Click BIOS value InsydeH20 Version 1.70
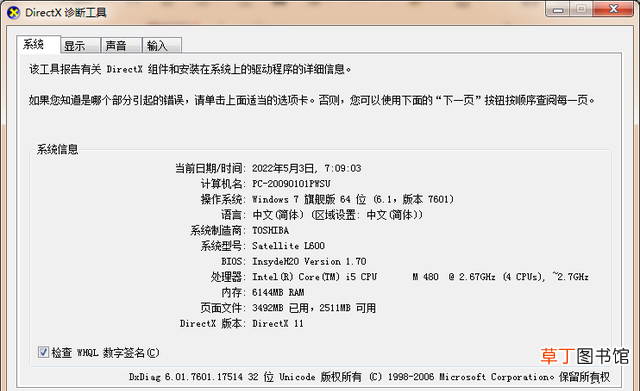 [309, 261]
